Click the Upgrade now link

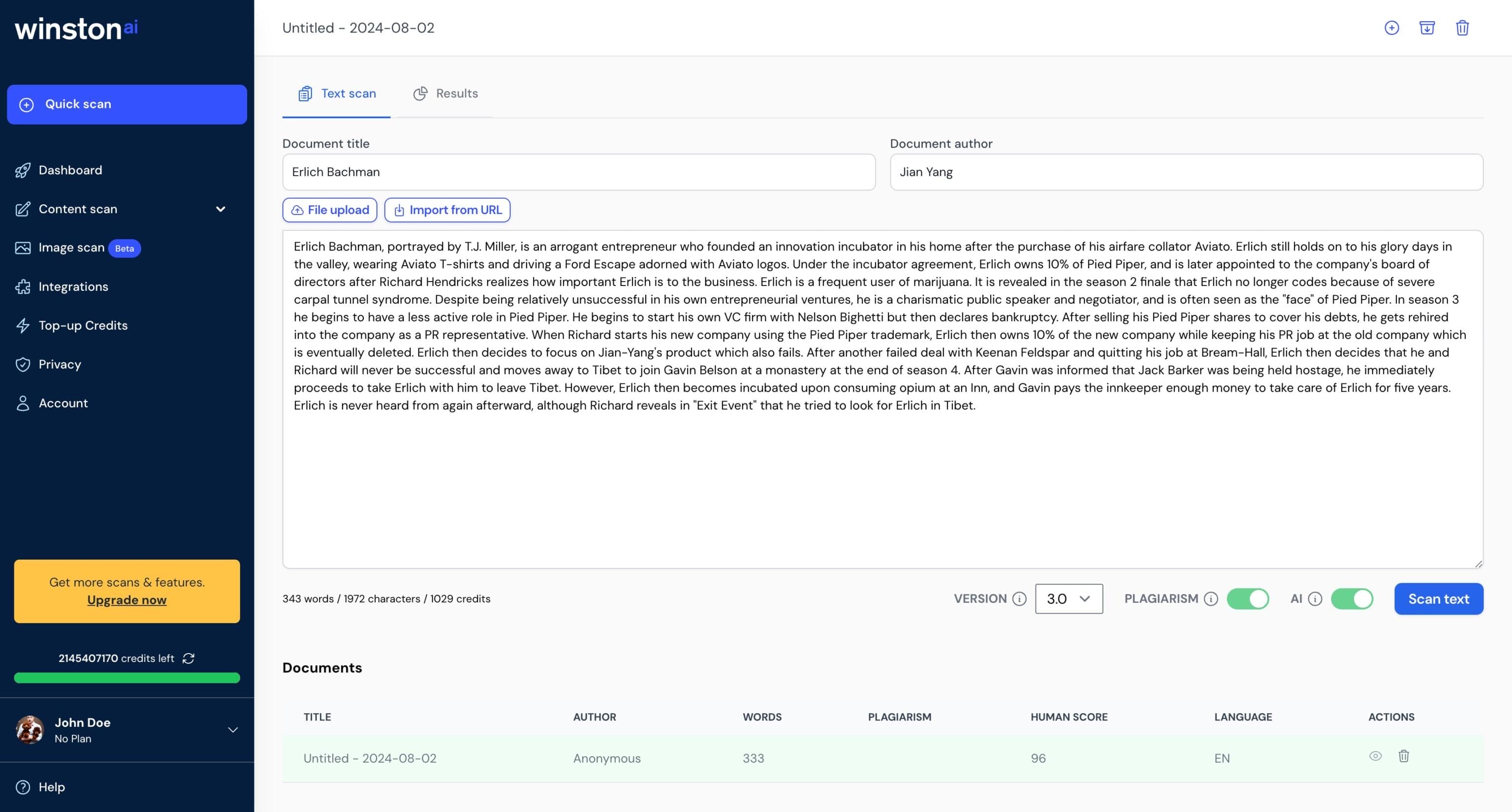pyautogui.click(x=126, y=599)
